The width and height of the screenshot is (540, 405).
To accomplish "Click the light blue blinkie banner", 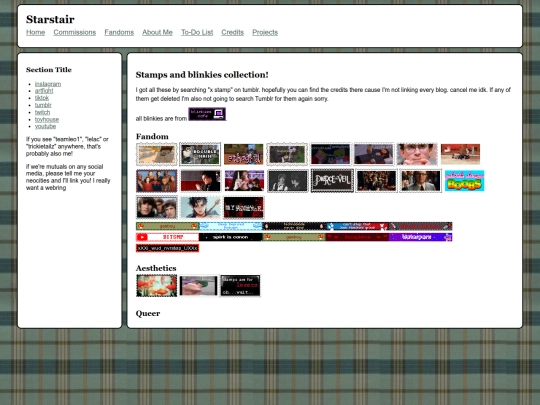I will click(x=231, y=226).
